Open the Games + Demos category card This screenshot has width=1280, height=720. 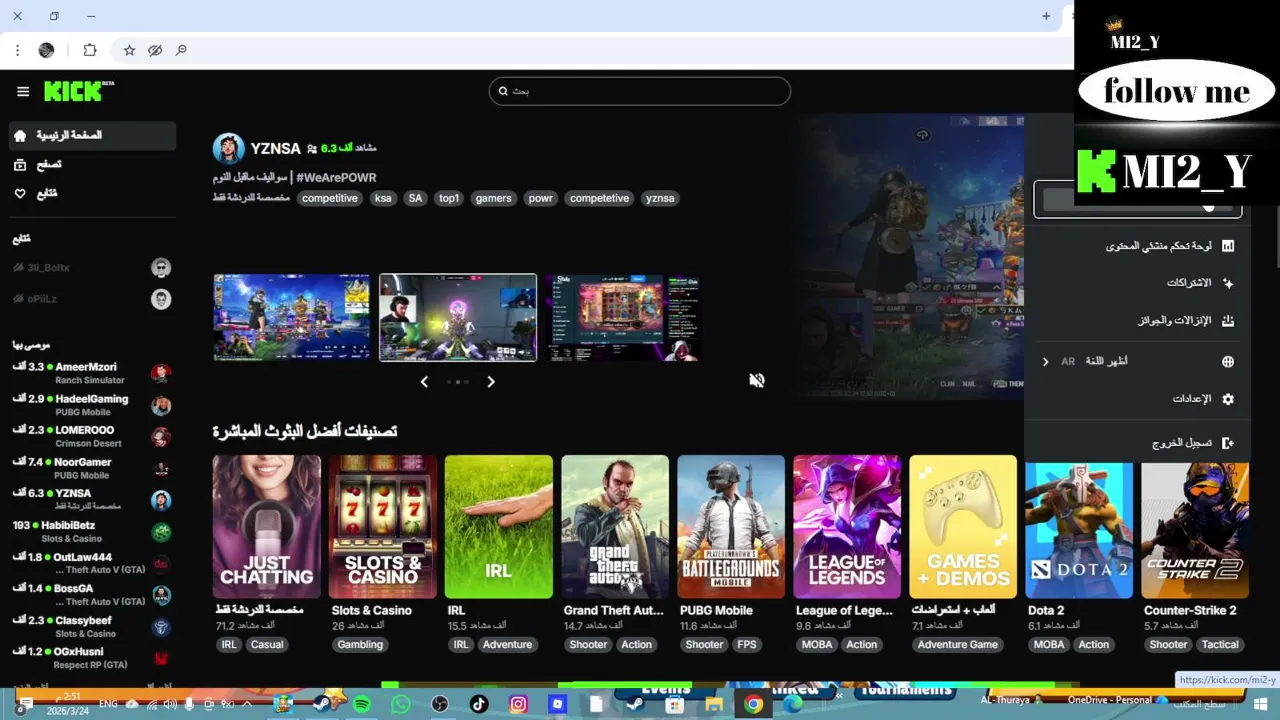point(963,527)
